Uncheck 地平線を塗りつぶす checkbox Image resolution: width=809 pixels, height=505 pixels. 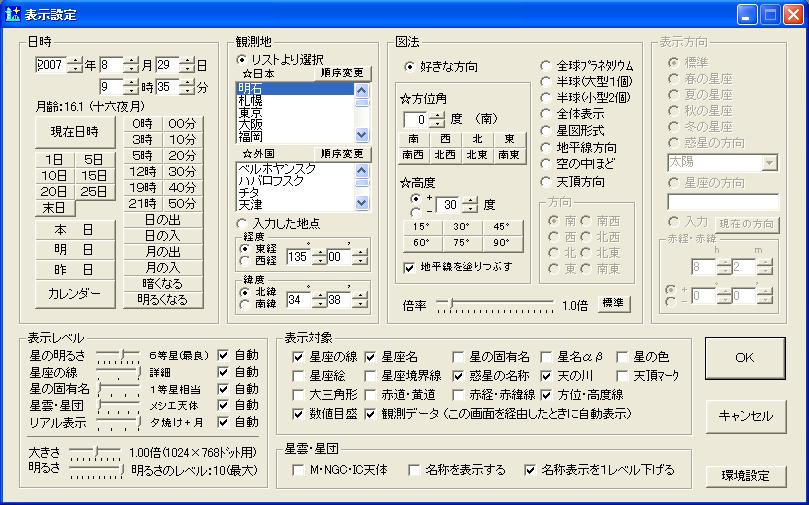point(408,267)
